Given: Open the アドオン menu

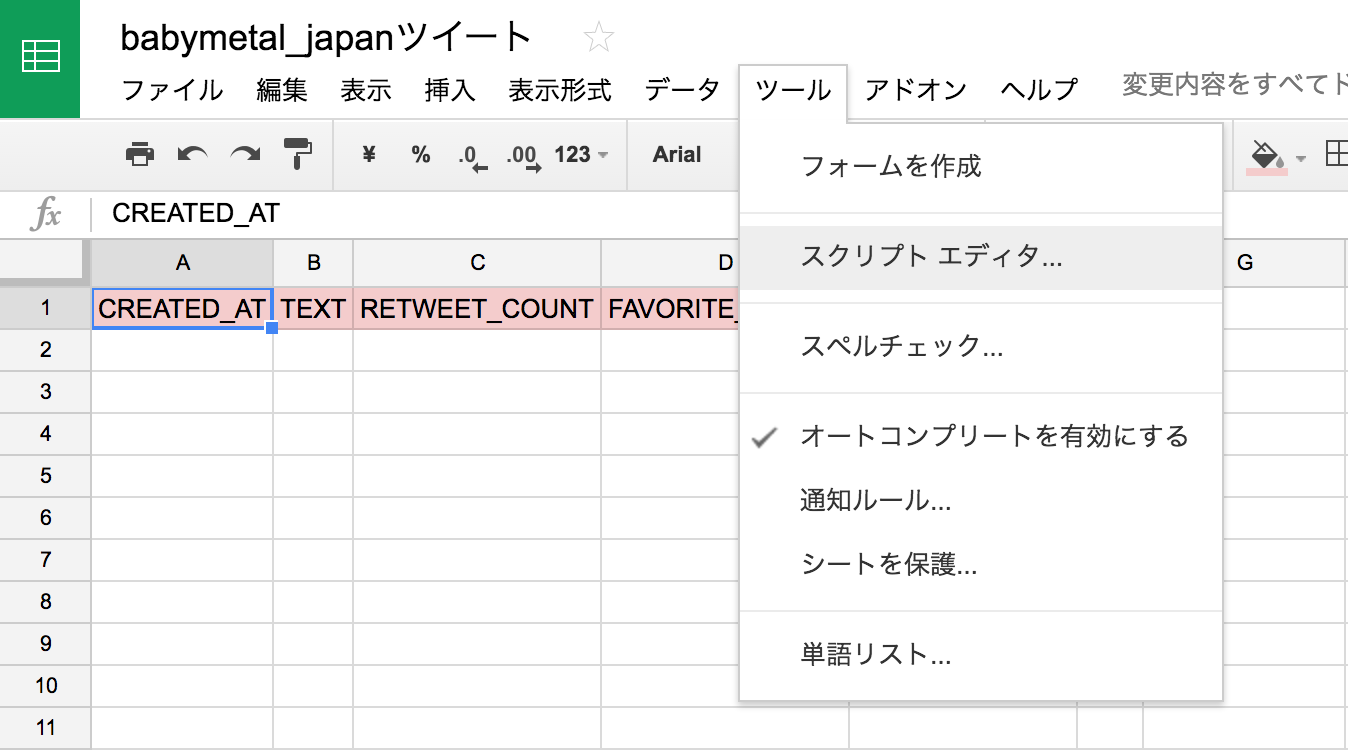Looking at the screenshot, I should [x=915, y=90].
